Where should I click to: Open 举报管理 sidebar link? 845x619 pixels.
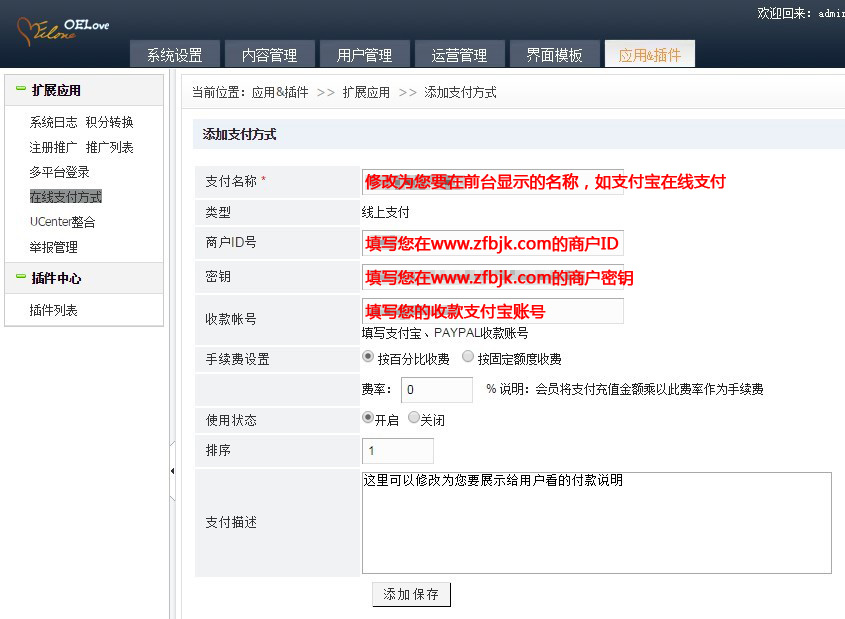point(53,247)
